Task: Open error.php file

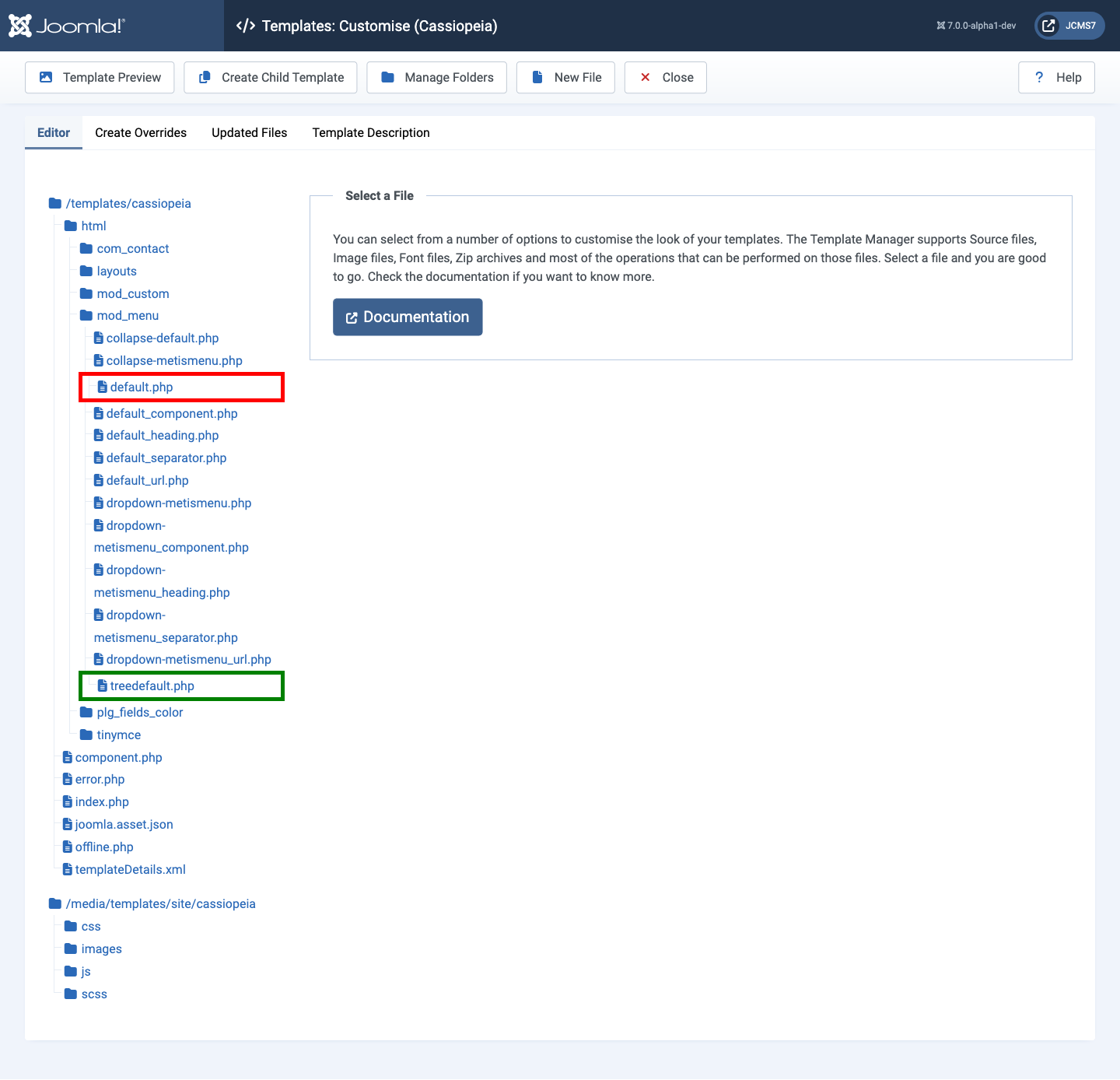Action: click(93, 780)
